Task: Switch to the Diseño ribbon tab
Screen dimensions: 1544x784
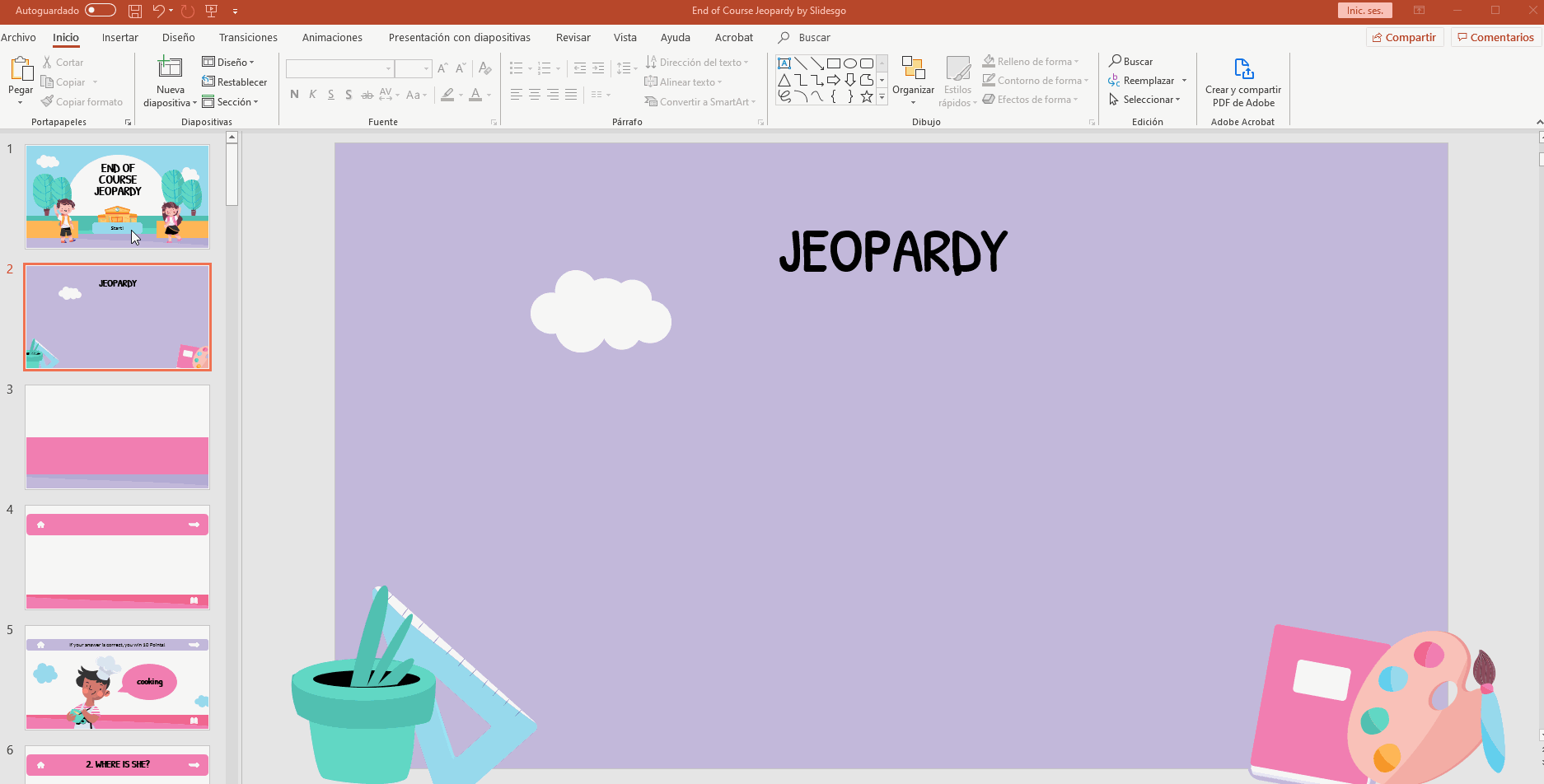Action: pyautogui.click(x=178, y=37)
